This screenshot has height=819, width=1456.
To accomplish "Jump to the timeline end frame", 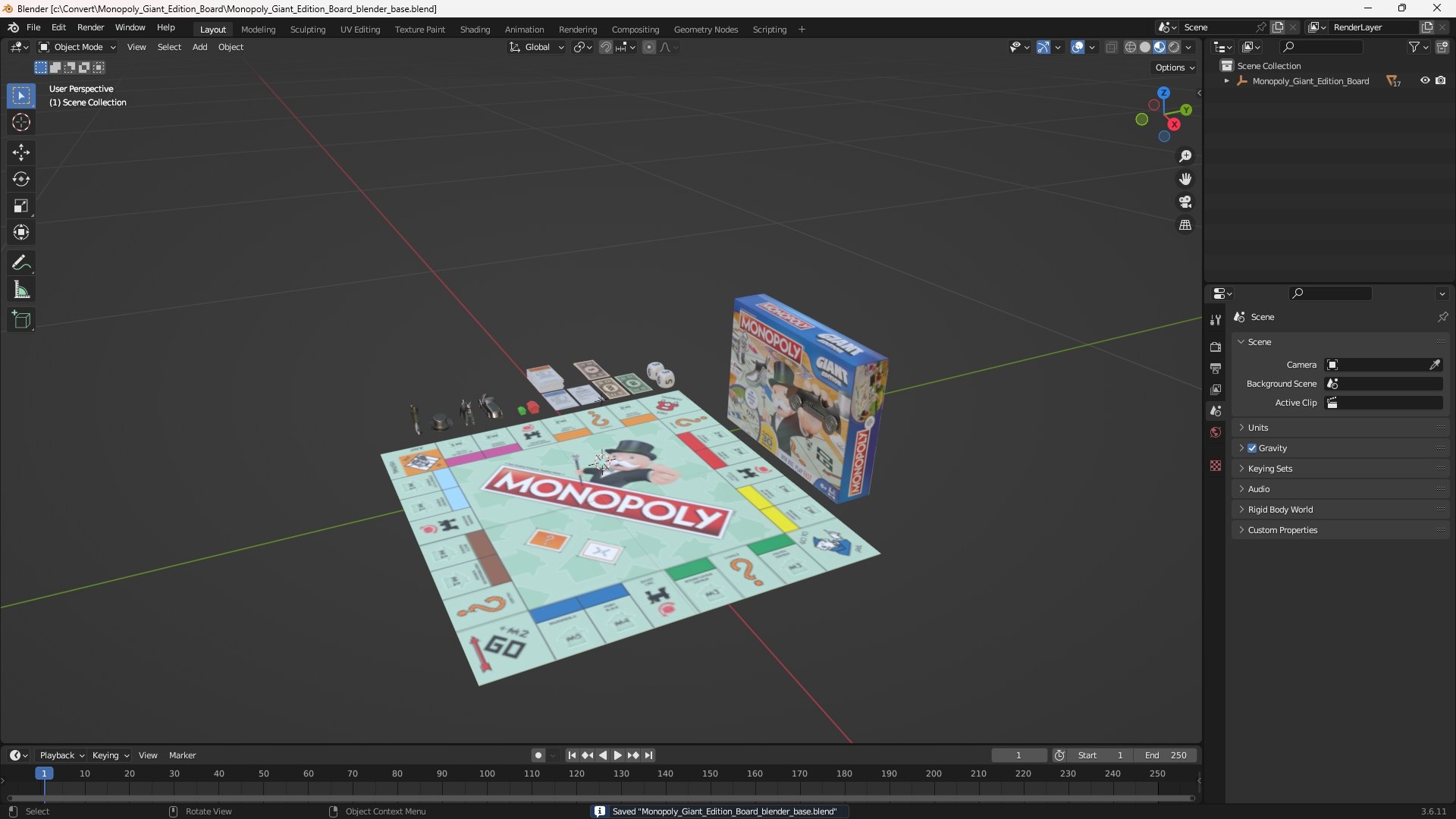I will tap(648, 755).
